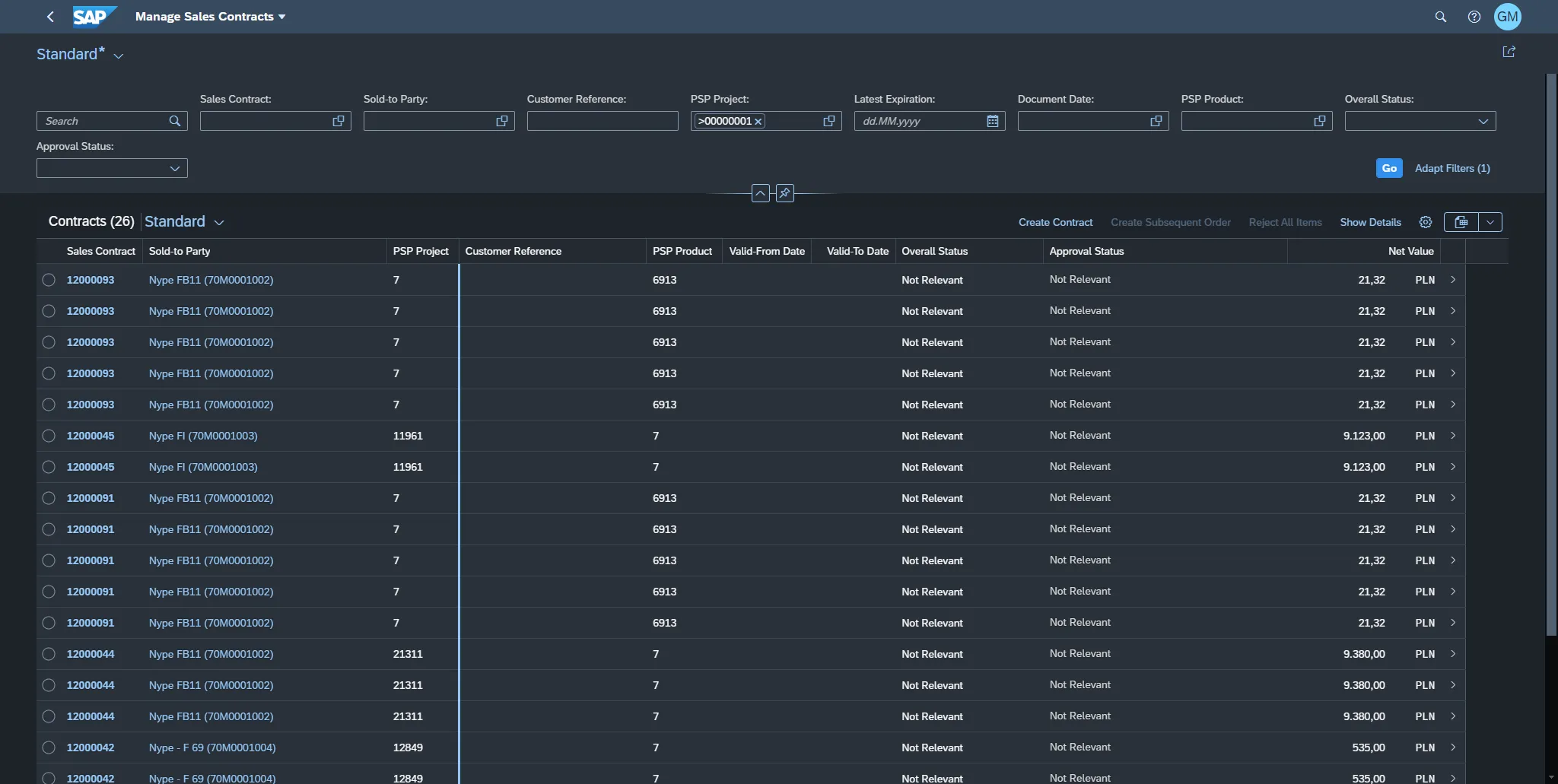
Task: Open the help question mark icon
Action: [x=1474, y=17]
